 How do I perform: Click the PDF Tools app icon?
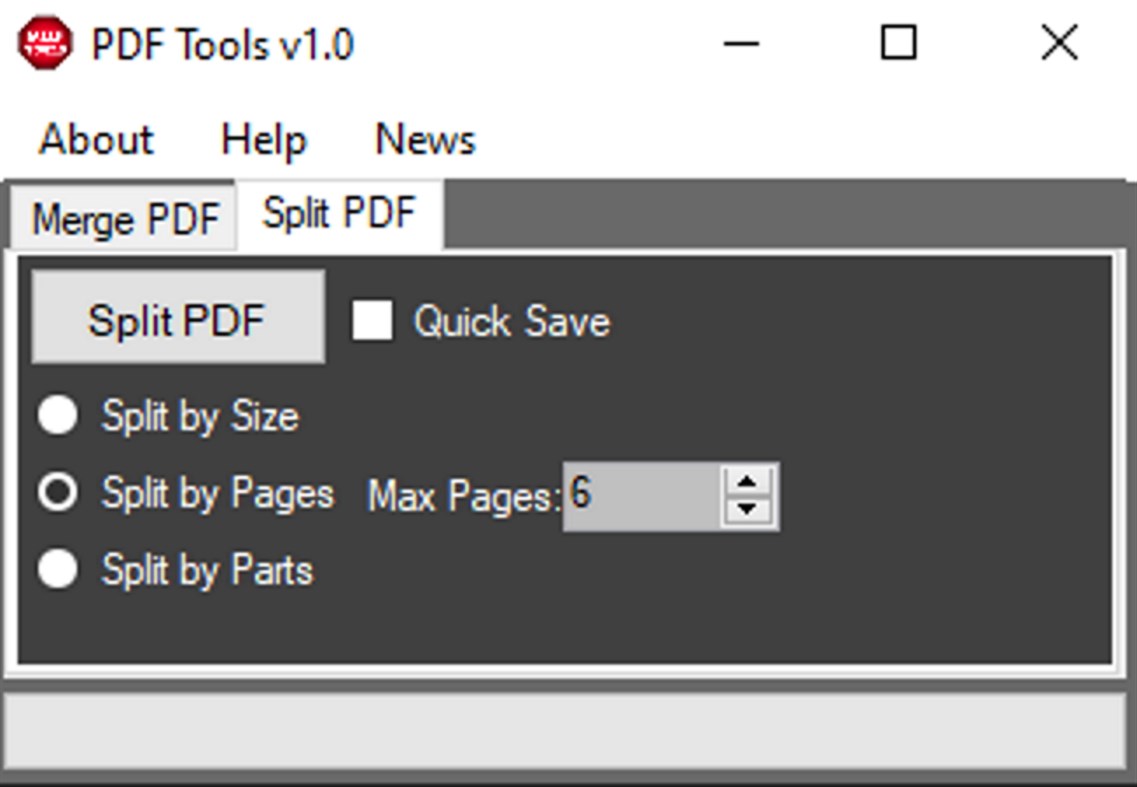tap(45, 43)
